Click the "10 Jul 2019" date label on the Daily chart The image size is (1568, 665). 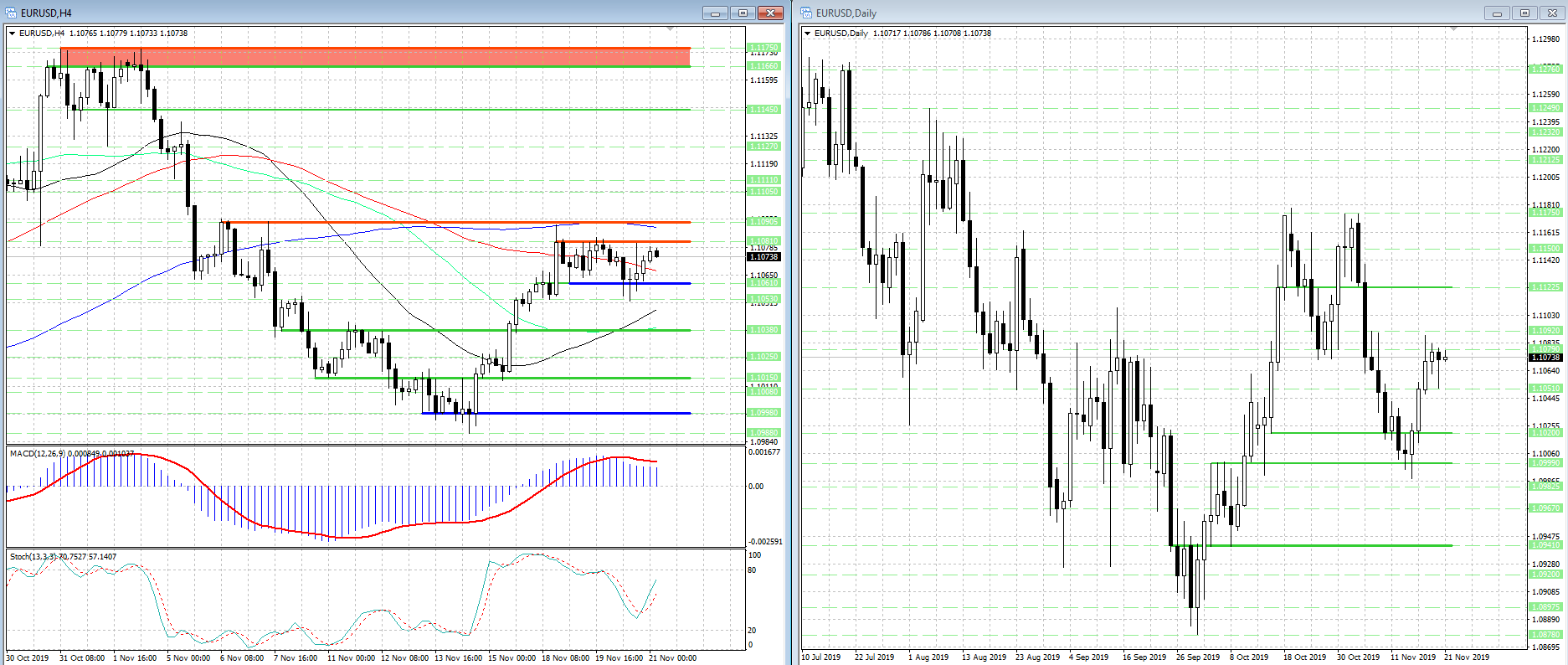pyautogui.click(x=821, y=657)
